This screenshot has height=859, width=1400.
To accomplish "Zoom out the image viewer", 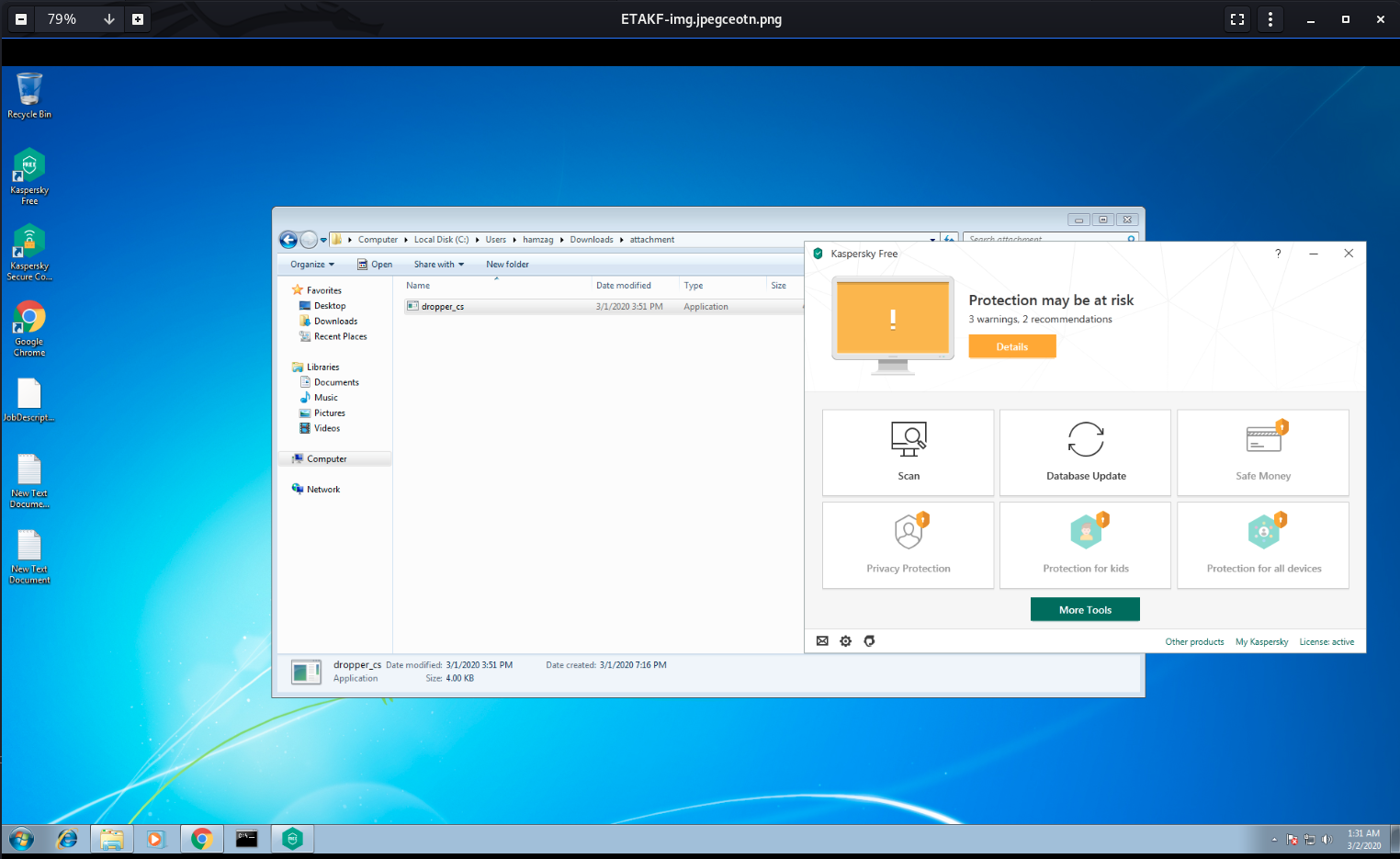I will [21, 18].
